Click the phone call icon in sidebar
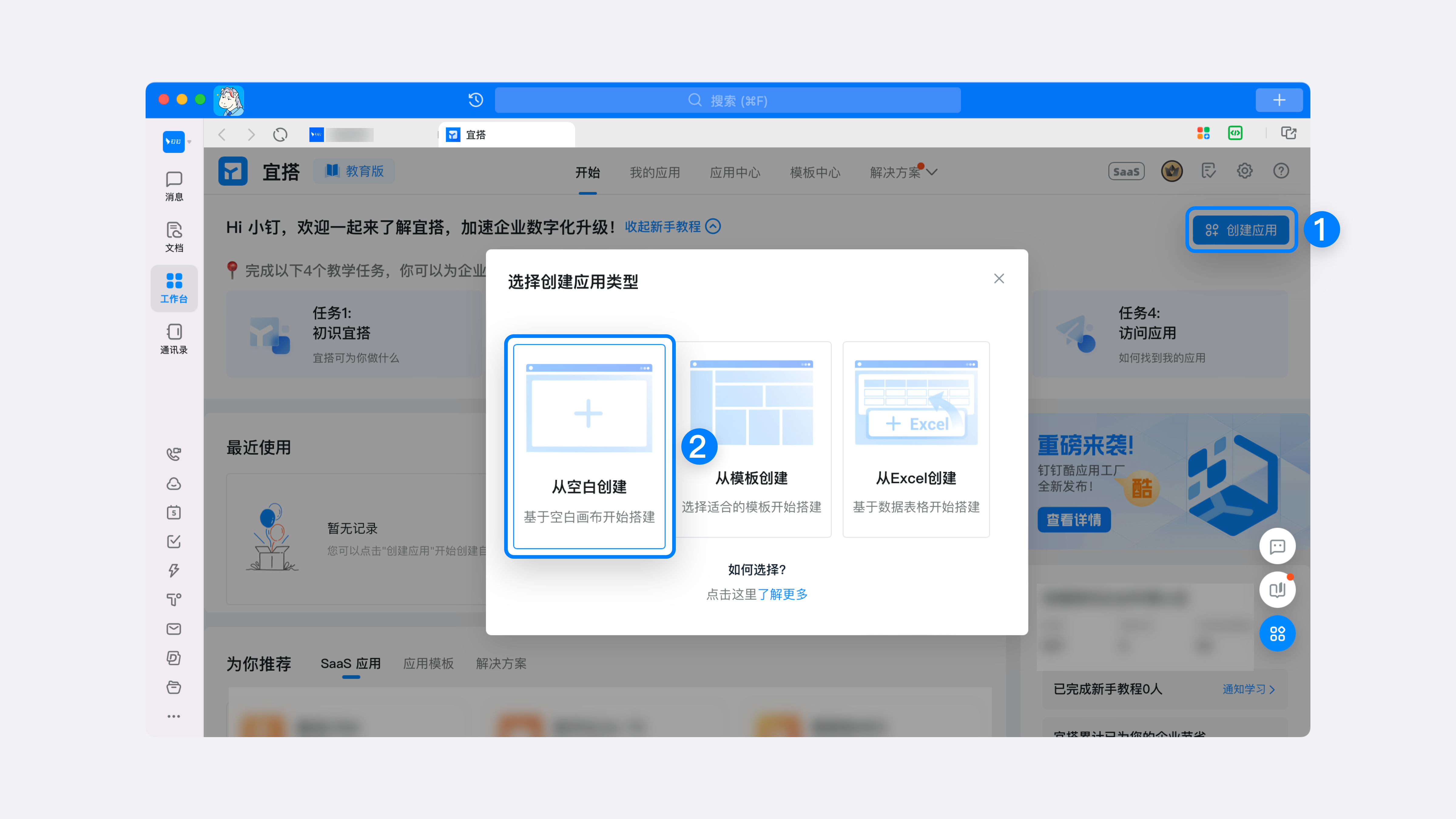The image size is (1456, 819). (x=174, y=454)
